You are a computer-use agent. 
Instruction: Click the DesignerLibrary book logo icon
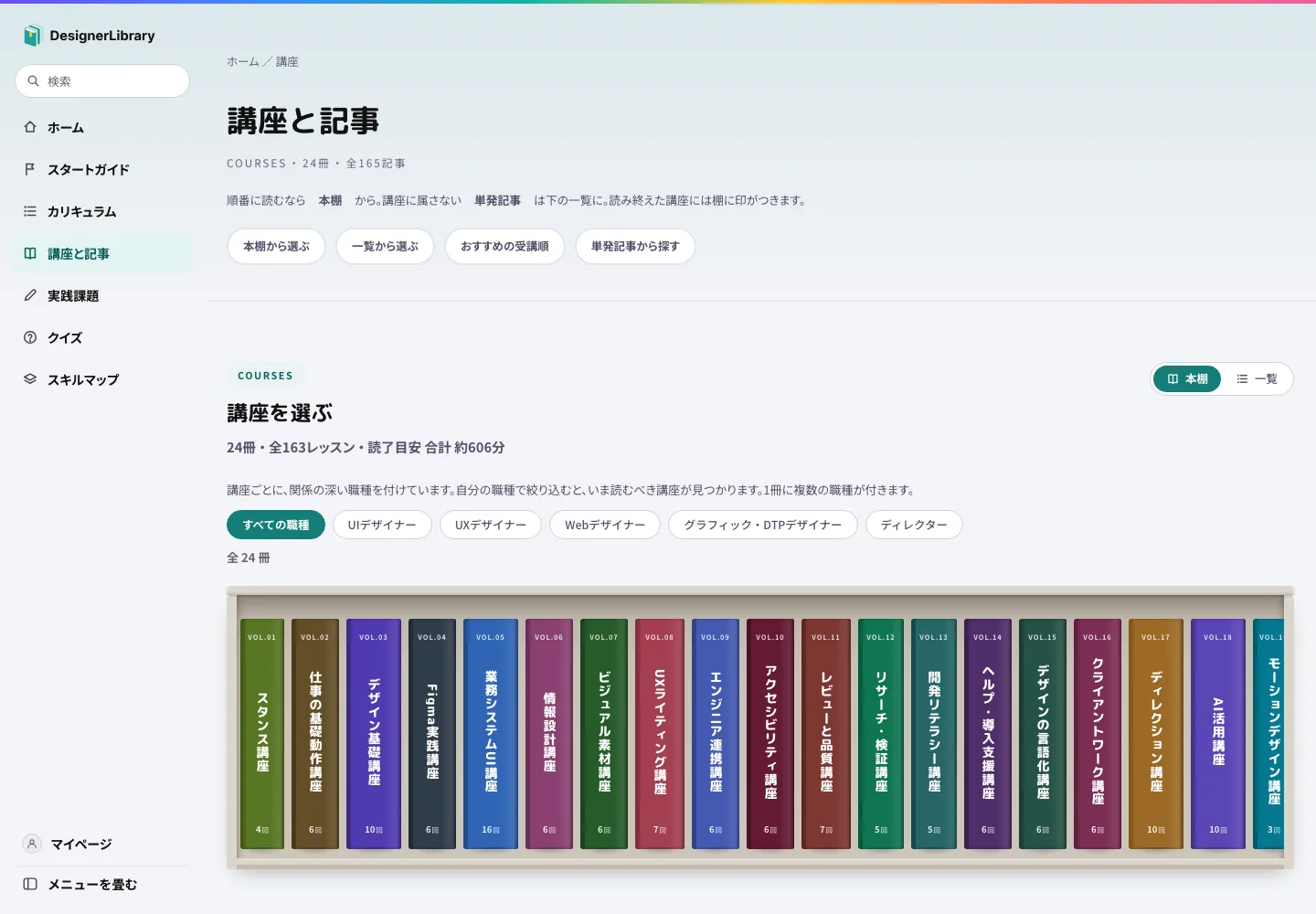[x=32, y=36]
